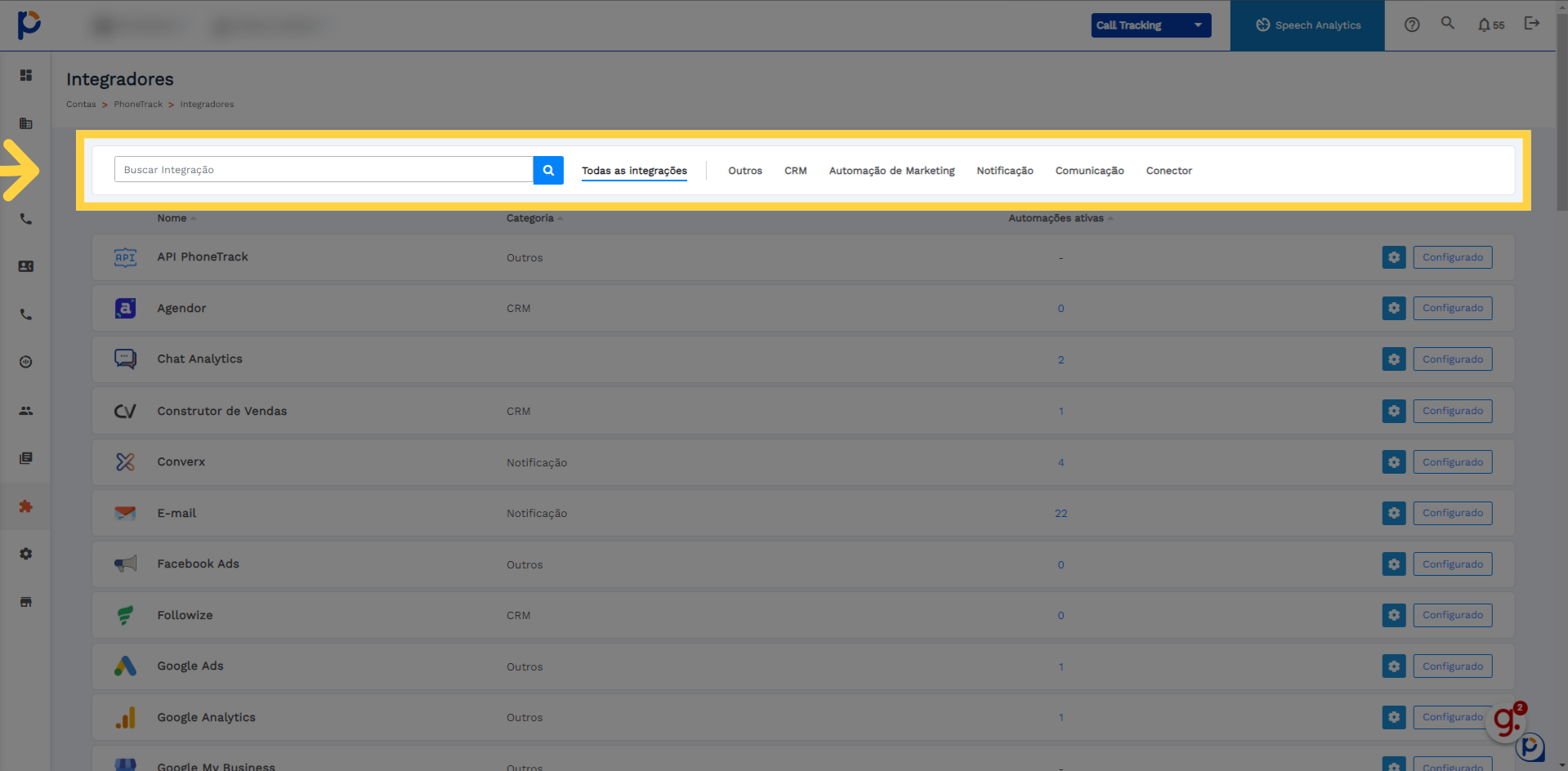
Task: Sort by Nome column
Action: pos(176,218)
